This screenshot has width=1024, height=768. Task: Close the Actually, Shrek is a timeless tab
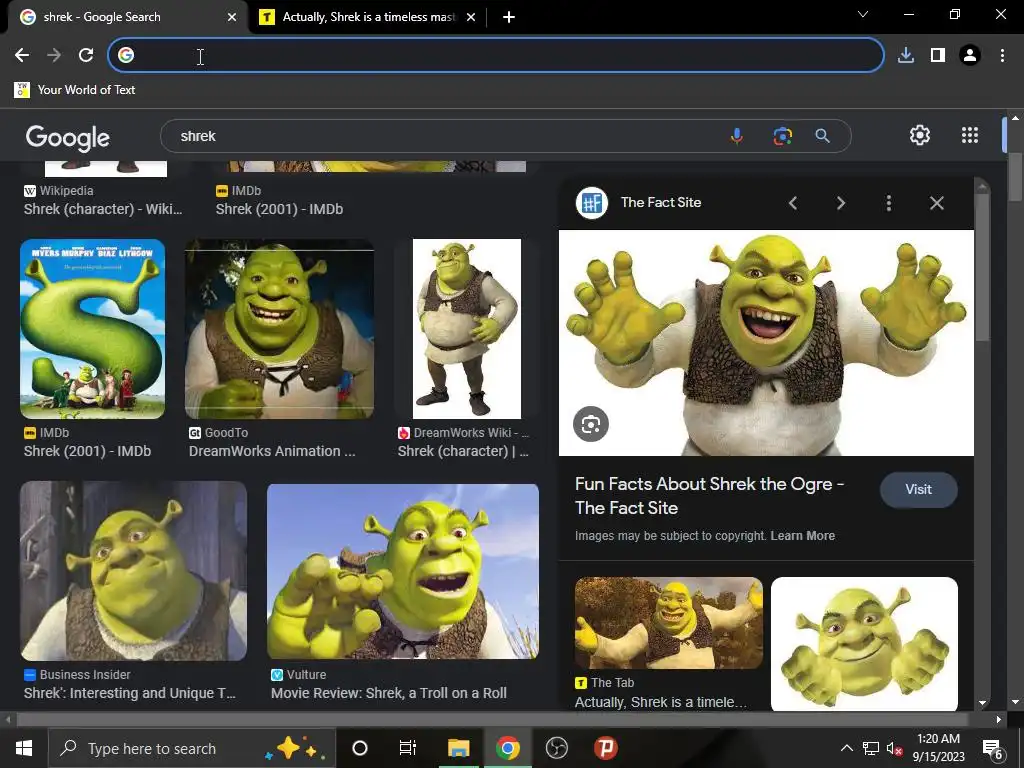pyautogui.click(x=471, y=18)
